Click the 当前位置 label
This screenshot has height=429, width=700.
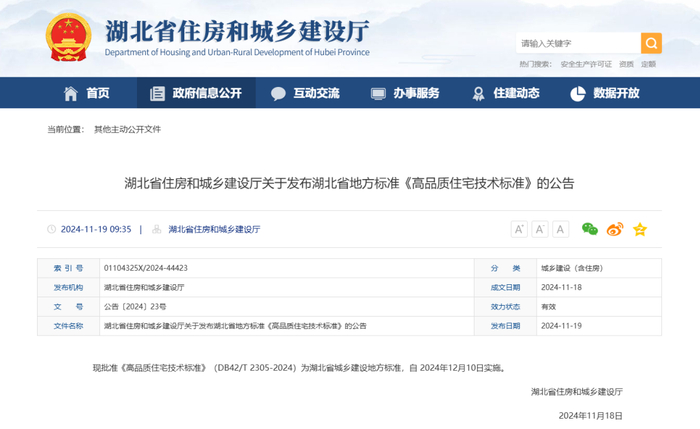(66, 129)
